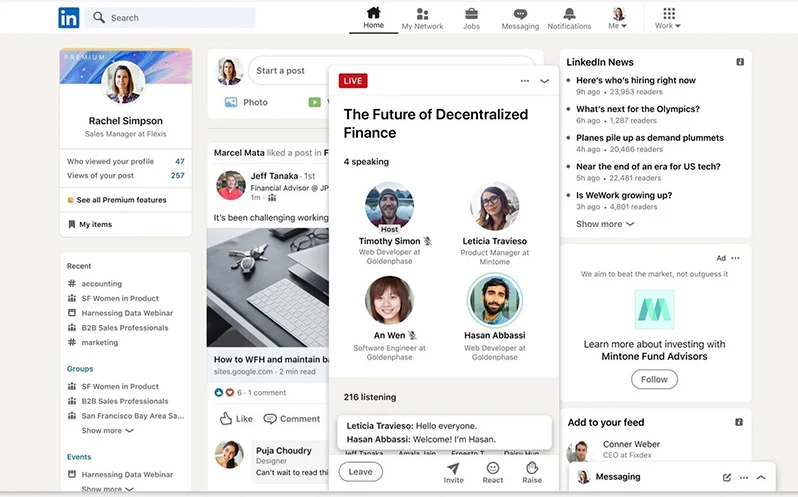Expand Show more in LinkedIn News
This screenshot has height=497, width=798.
point(605,224)
